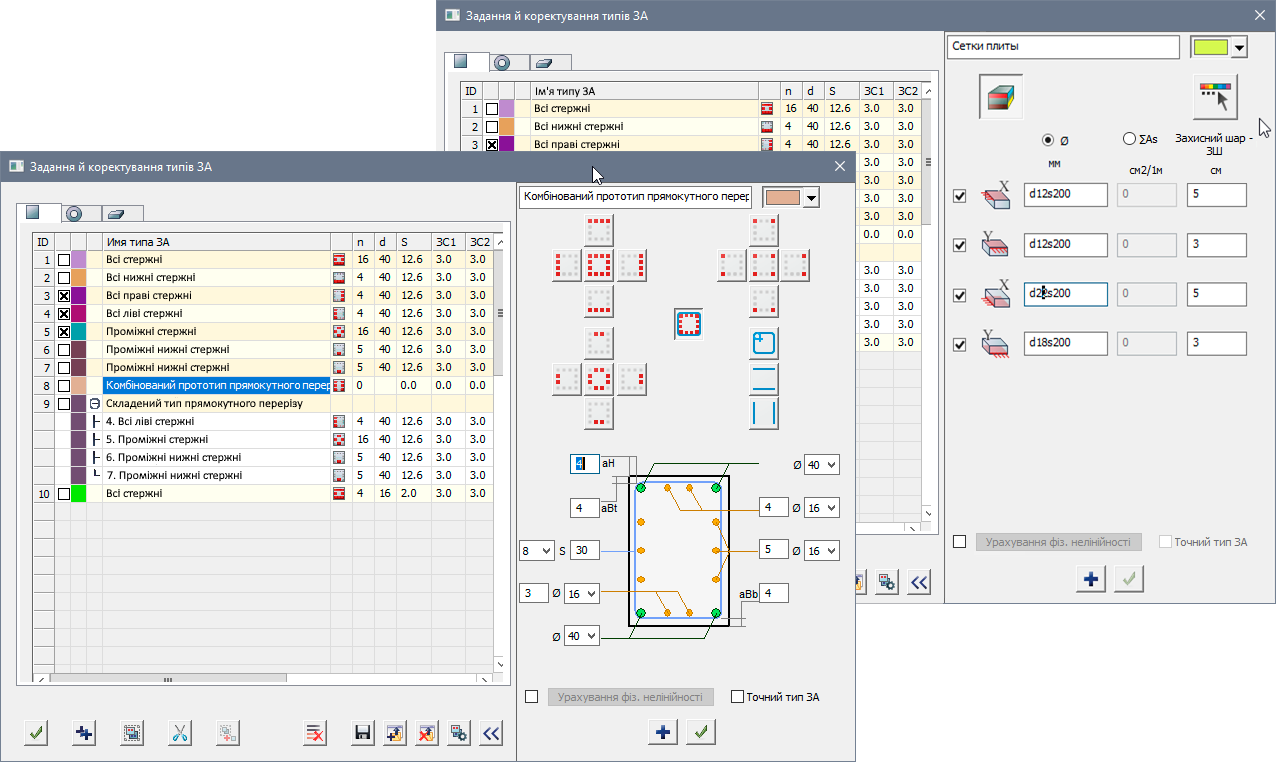The width and height of the screenshot is (1276, 762).
Task: Click the layered slab 3D block icon
Action: pyautogui.click(x=1000, y=97)
